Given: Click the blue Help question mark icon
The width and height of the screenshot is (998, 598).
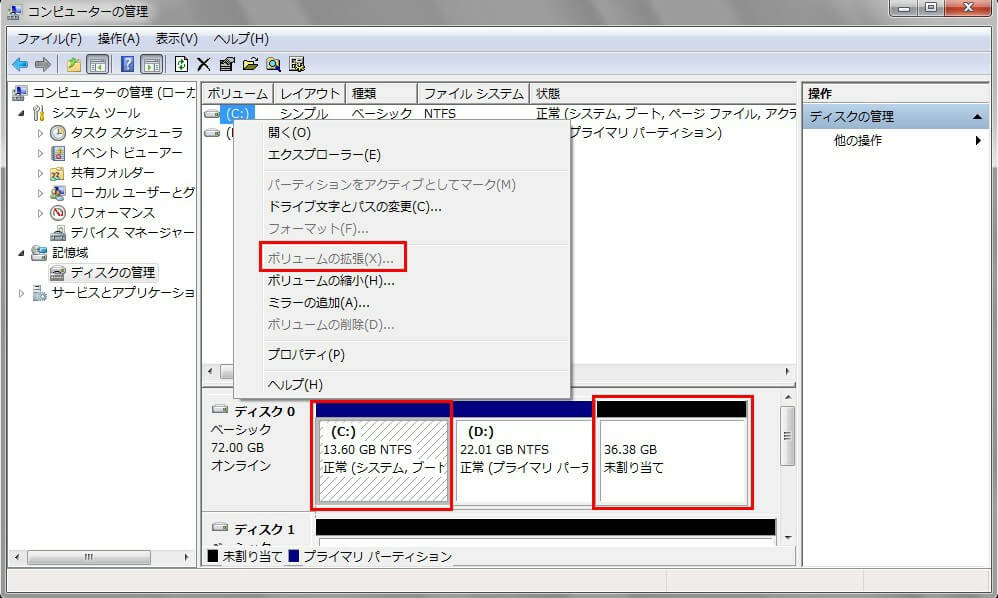Looking at the screenshot, I should (x=127, y=64).
